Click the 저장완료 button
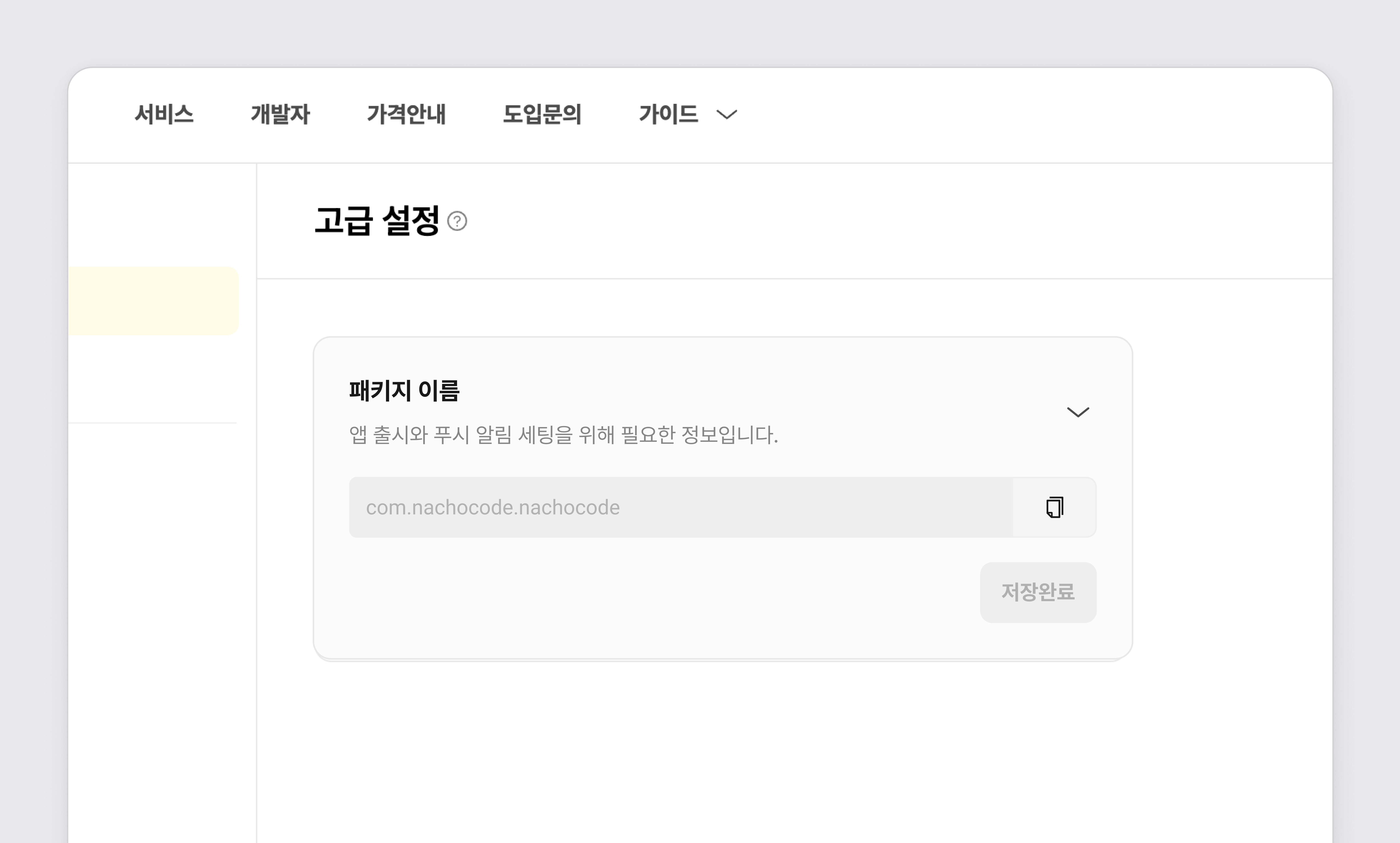The height and width of the screenshot is (843, 1400). [1038, 592]
